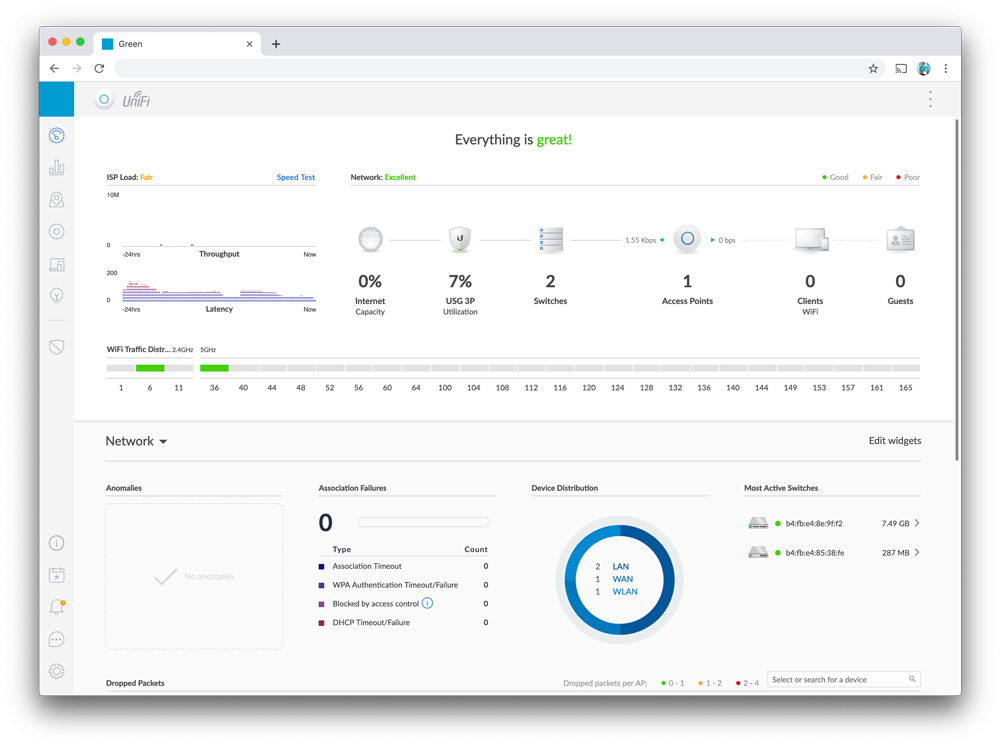The width and height of the screenshot is (1000, 747).
Task: Click the Speed Test link
Action: [295, 177]
